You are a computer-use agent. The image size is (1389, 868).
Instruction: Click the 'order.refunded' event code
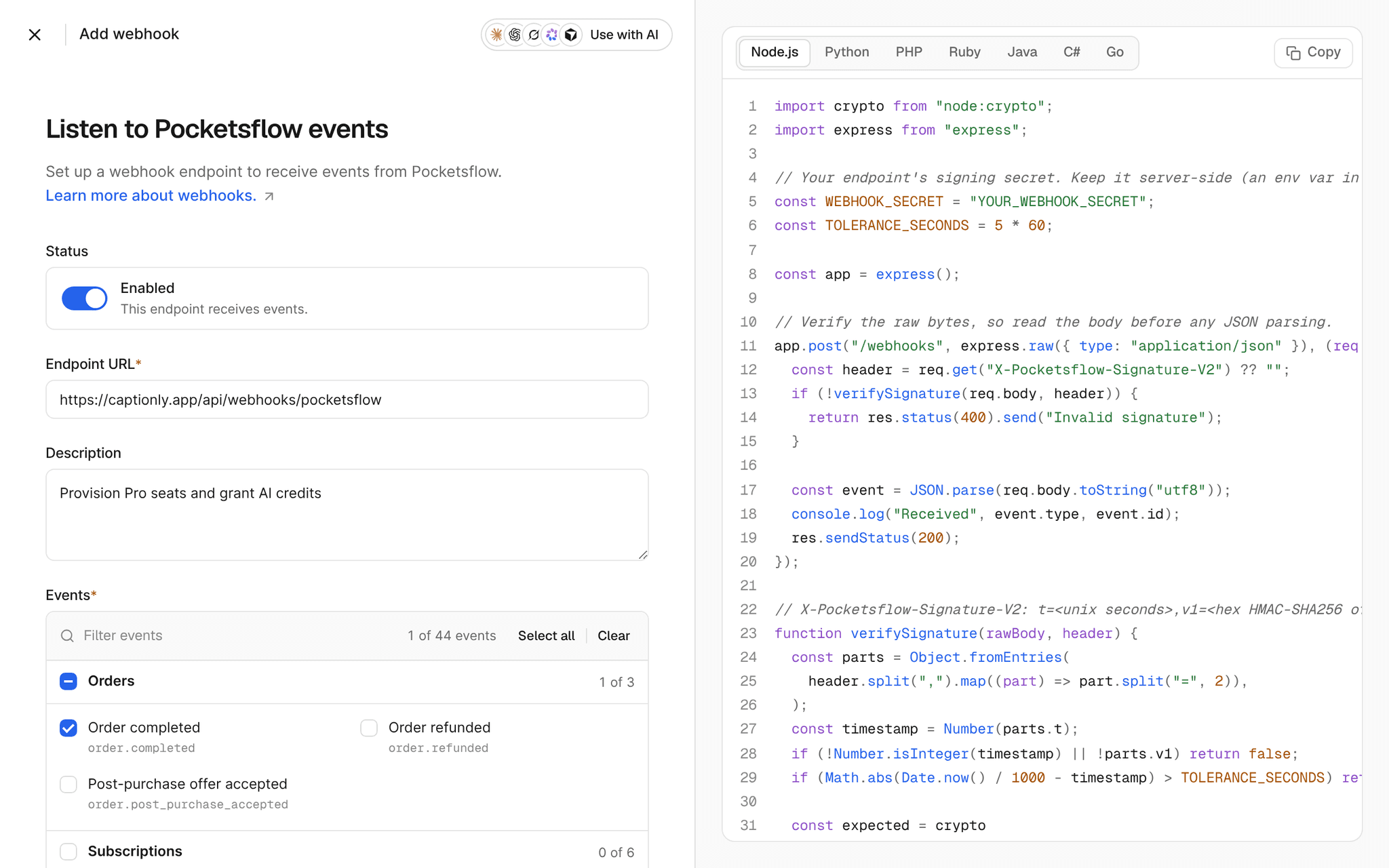(x=438, y=748)
